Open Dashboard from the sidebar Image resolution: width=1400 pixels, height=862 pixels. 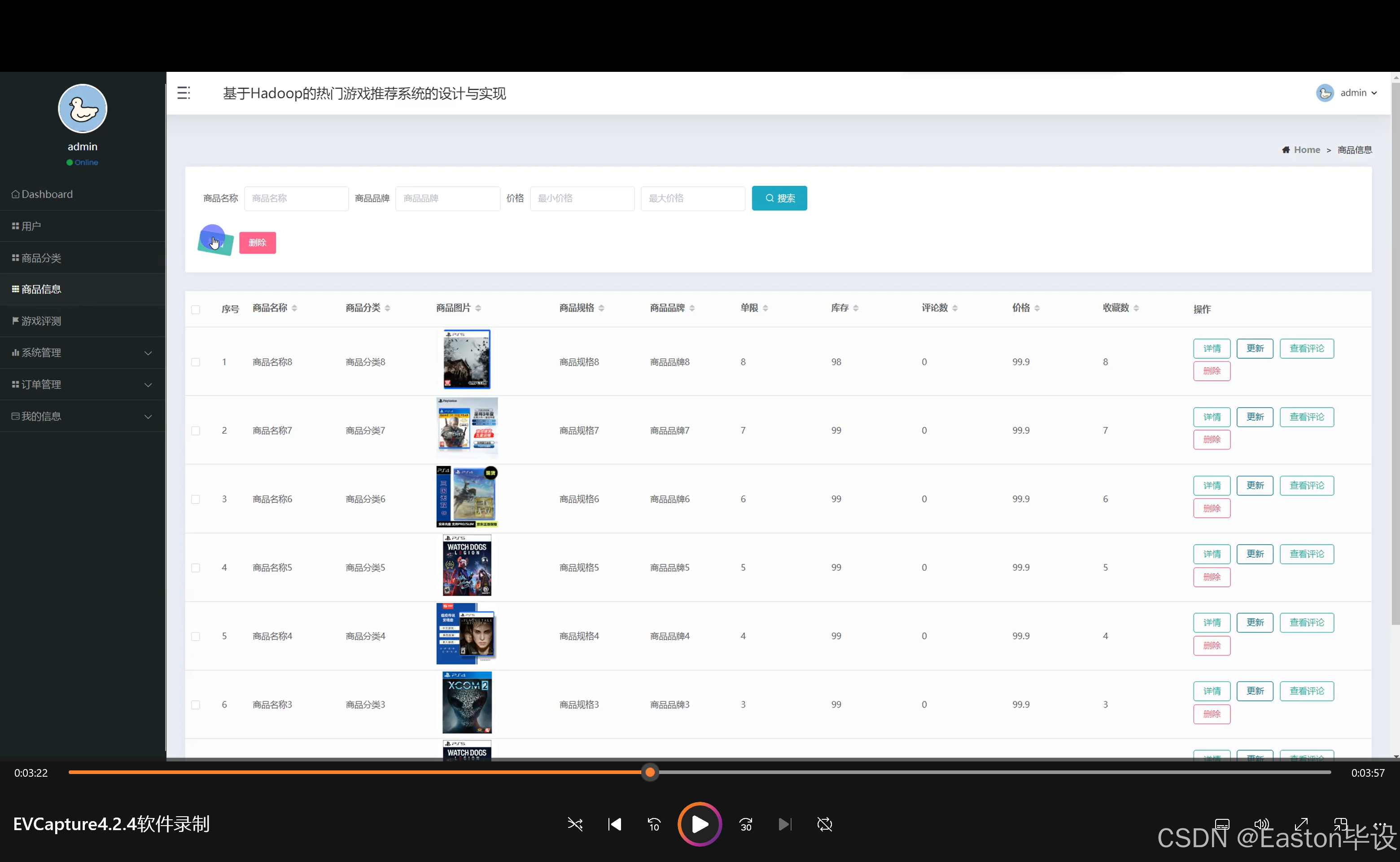pyautogui.click(x=83, y=194)
